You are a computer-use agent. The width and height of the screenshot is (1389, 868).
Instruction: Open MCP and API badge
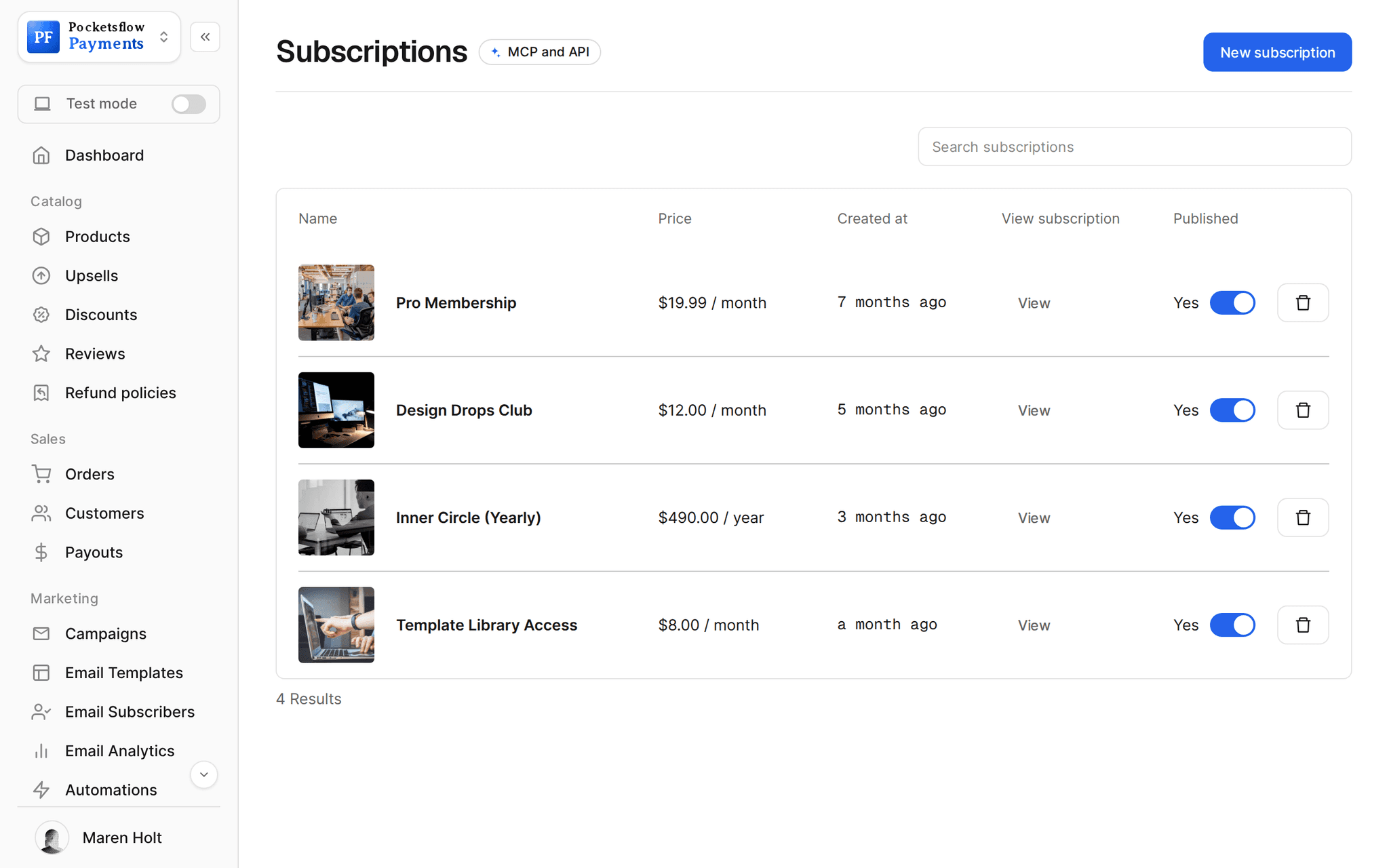click(540, 52)
